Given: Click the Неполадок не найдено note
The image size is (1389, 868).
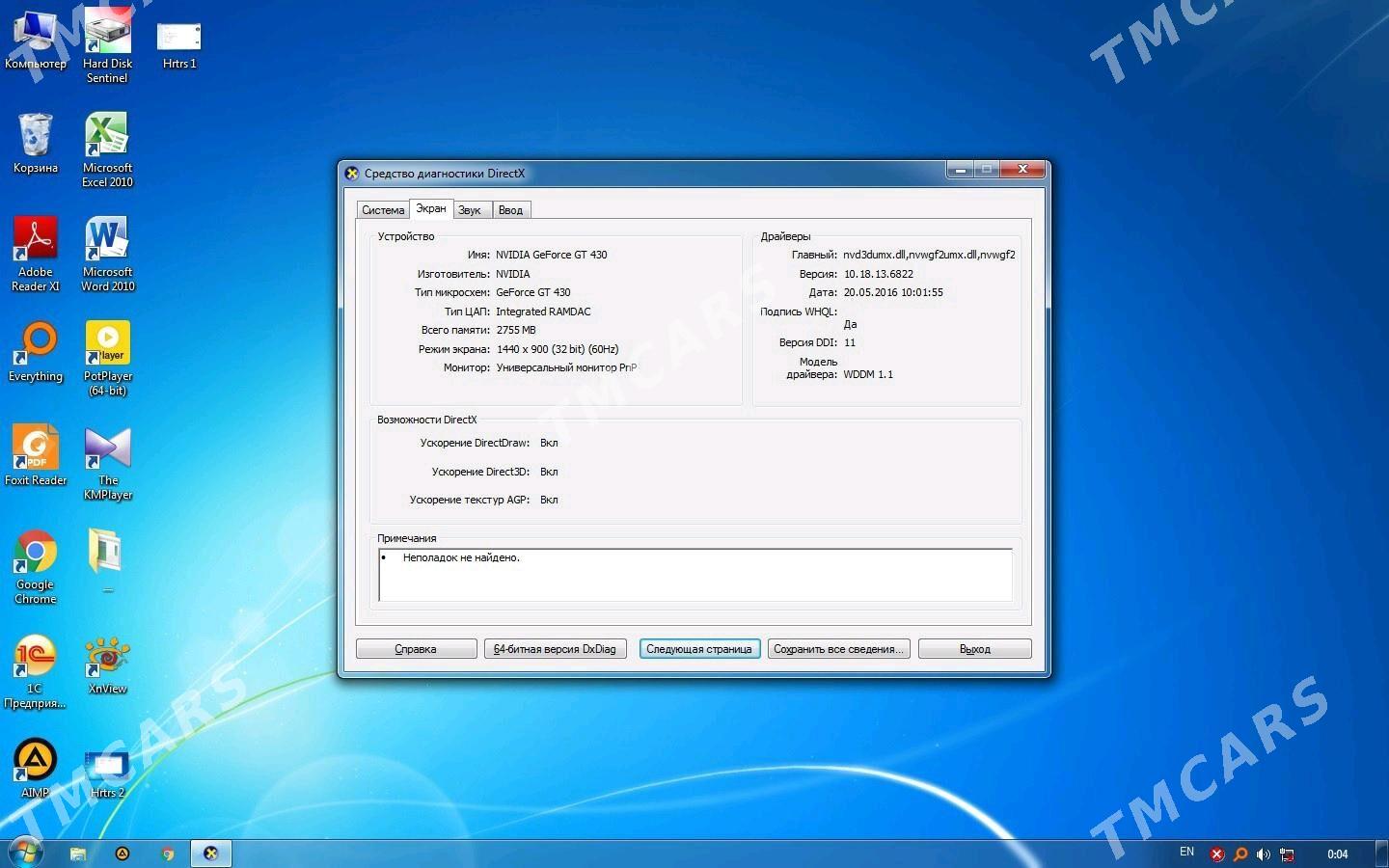Looking at the screenshot, I should (461, 557).
